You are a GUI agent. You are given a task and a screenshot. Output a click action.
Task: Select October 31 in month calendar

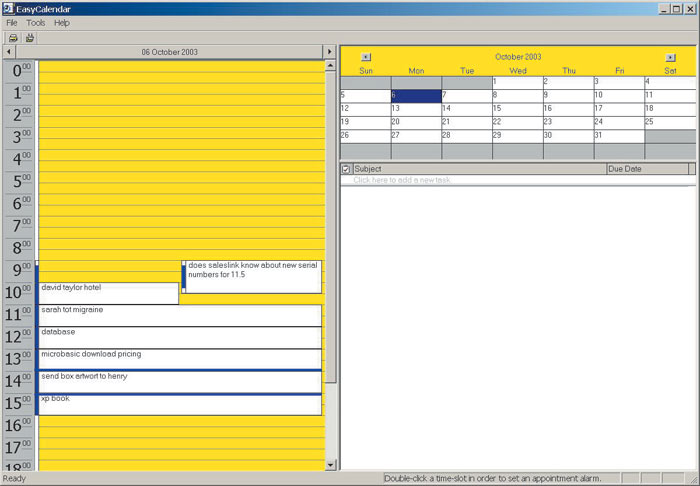click(618, 135)
